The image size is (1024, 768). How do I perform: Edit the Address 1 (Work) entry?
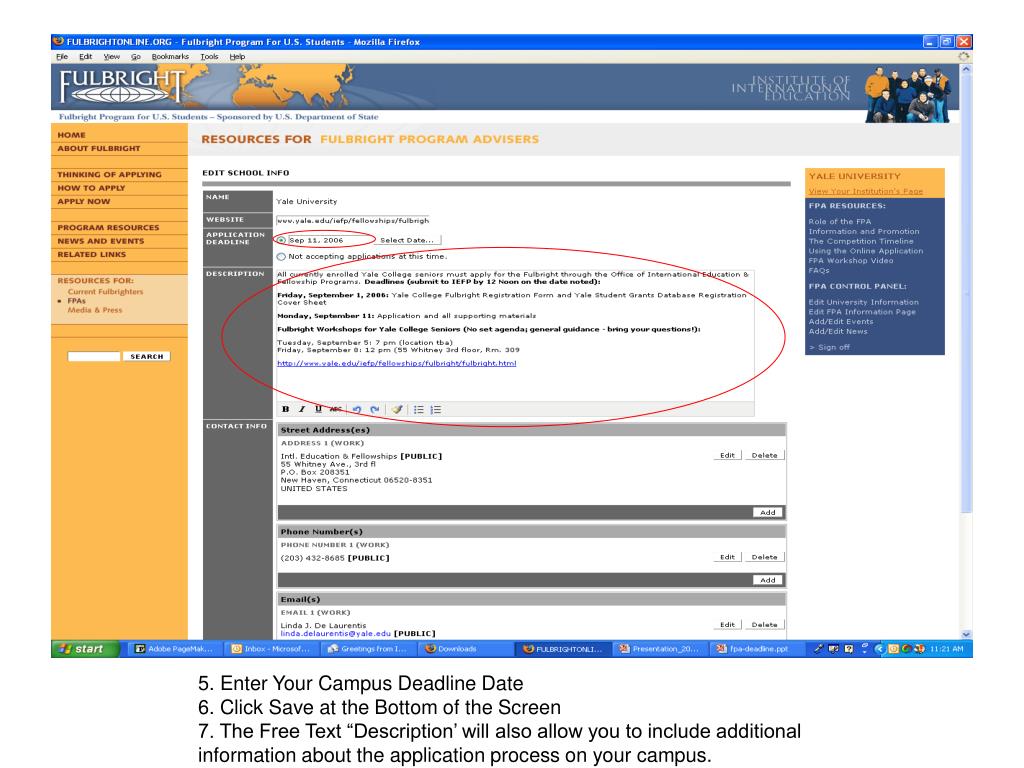[x=728, y=455]
